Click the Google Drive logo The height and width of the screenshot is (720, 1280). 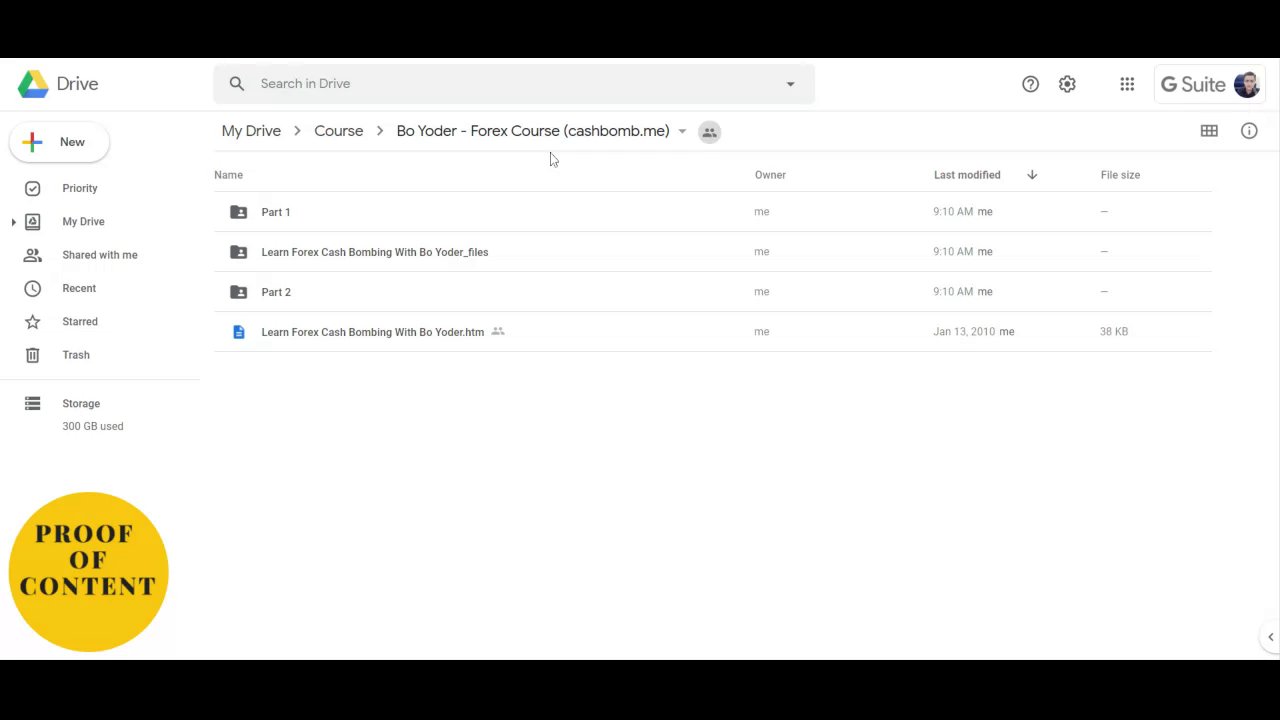coord(33,84)
